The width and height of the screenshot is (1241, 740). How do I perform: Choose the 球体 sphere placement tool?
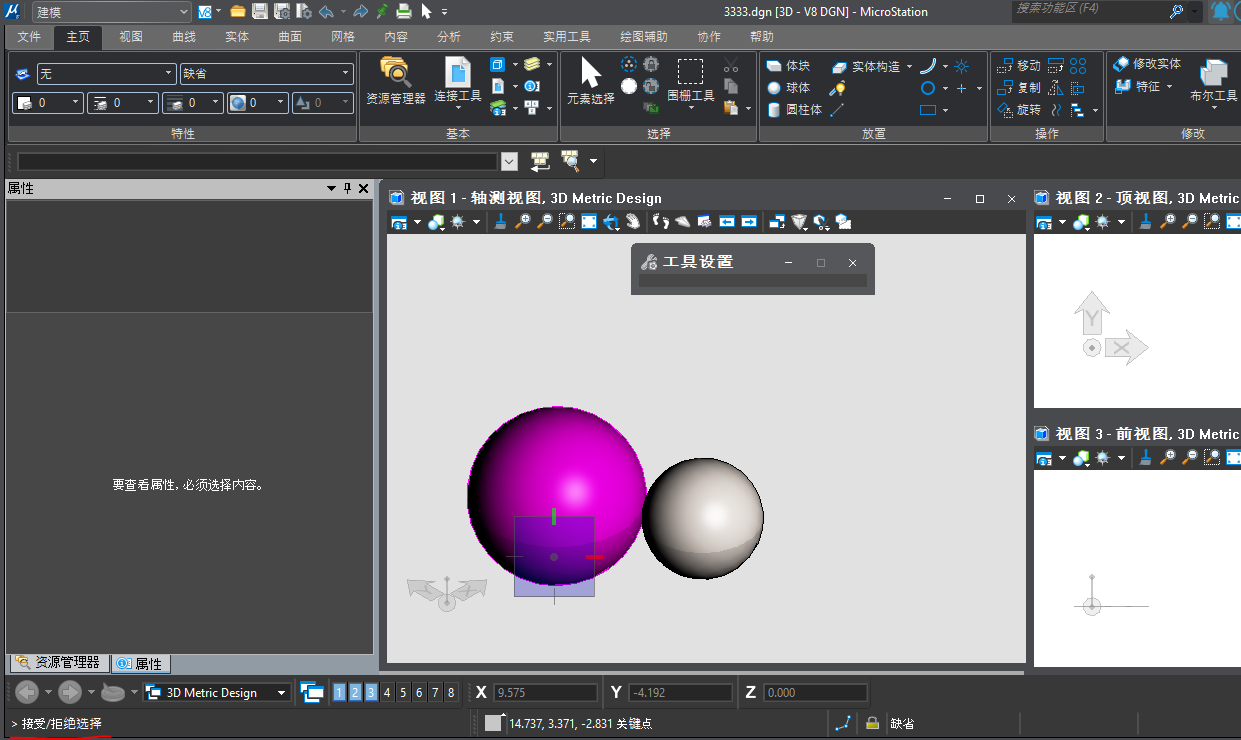[x=788, y=88]
